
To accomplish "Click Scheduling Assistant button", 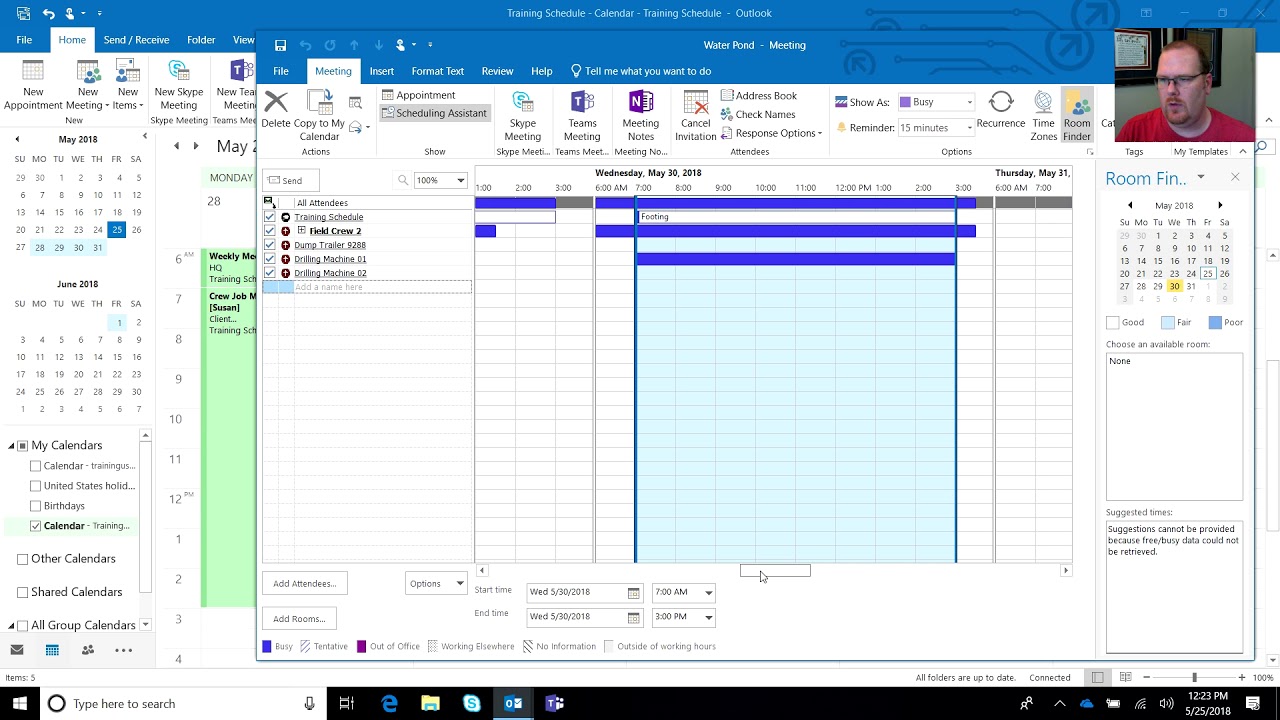I will [x=434, y=114].
